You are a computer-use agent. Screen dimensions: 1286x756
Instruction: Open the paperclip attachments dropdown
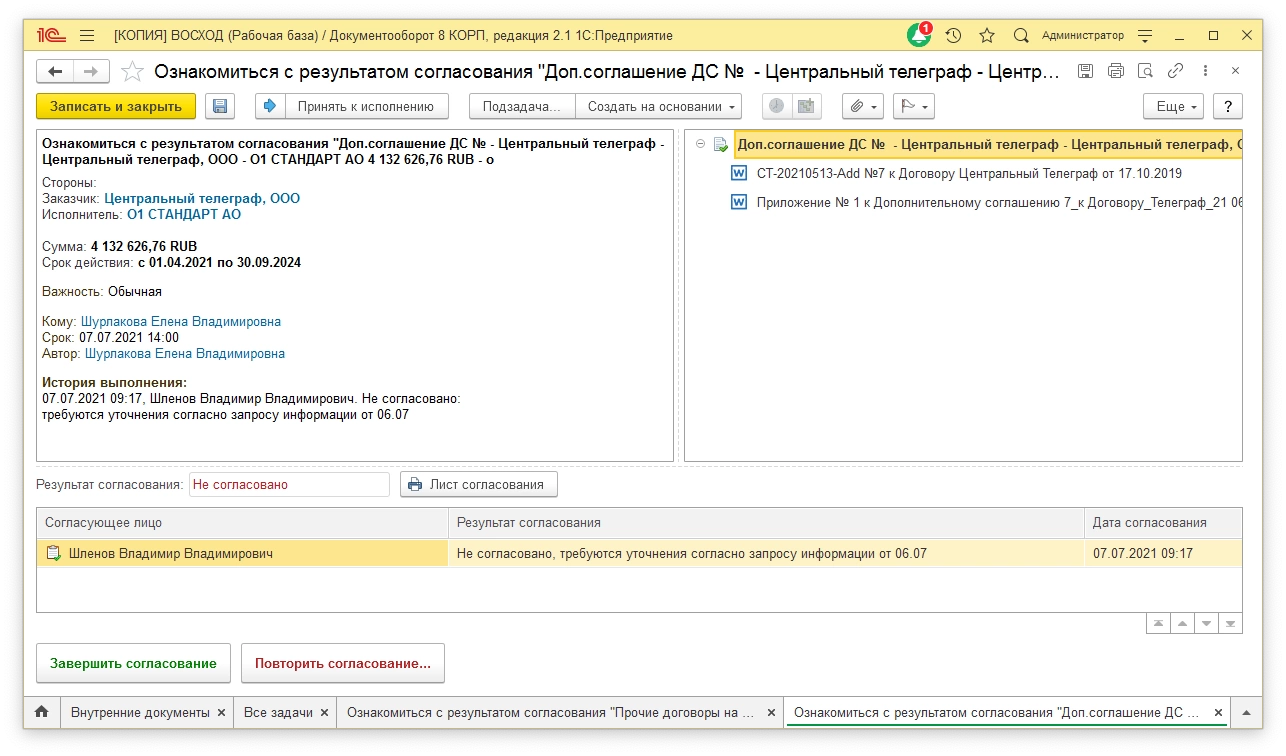pyautogui.click(x=863, y=106)
